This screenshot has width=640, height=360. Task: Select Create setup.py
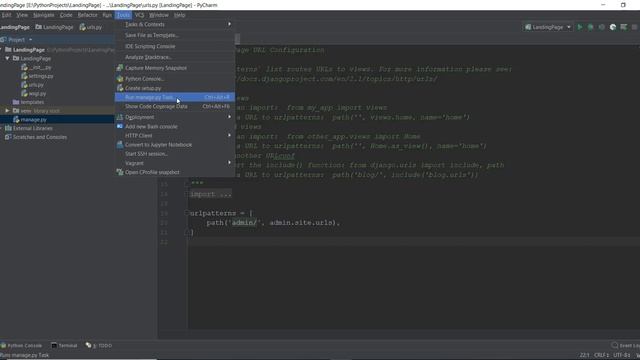coord(175,88)
